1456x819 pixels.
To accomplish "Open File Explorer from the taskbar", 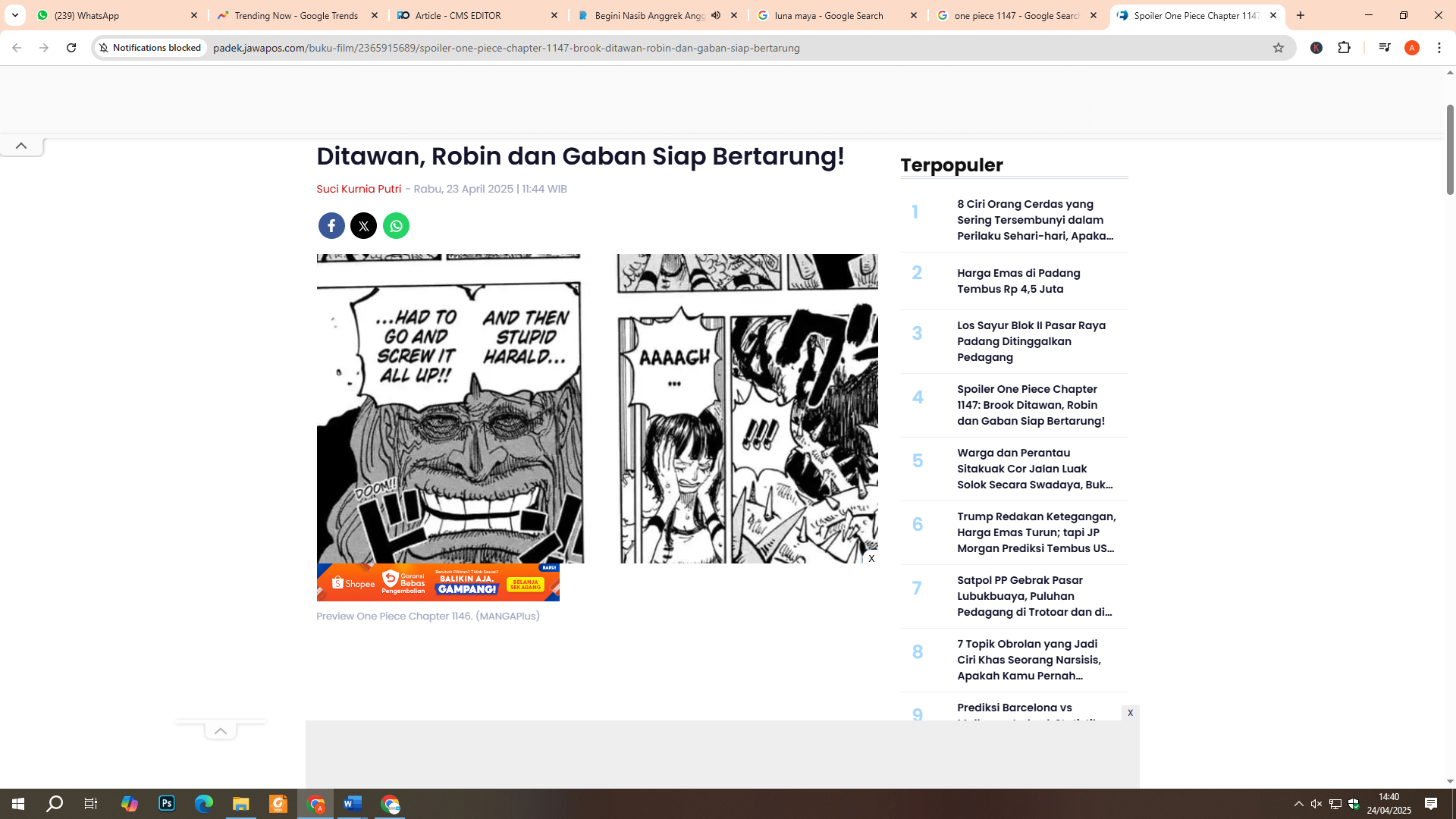I will tap(241, 804).
